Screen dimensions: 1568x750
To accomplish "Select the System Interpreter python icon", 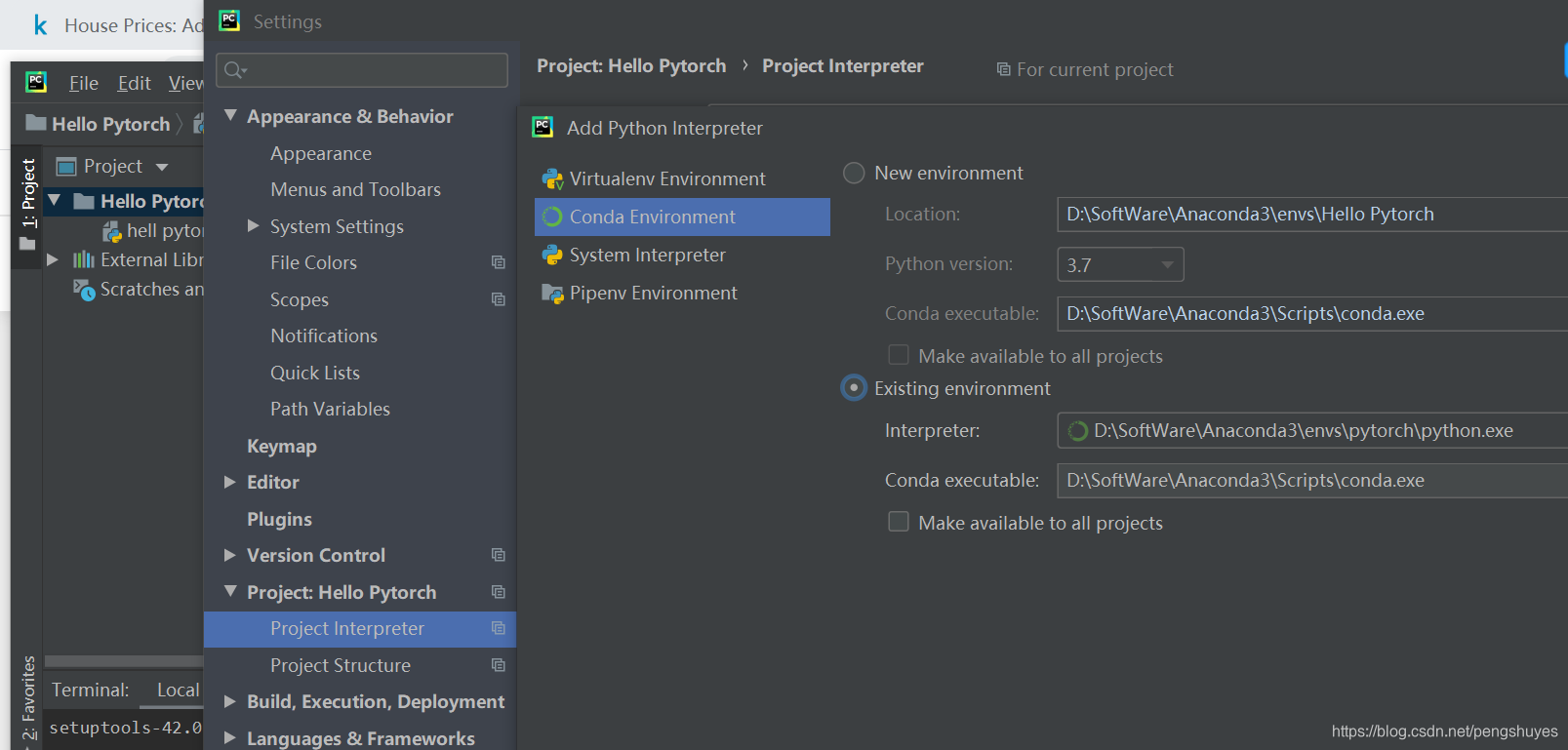I will [x=552, y=255].
